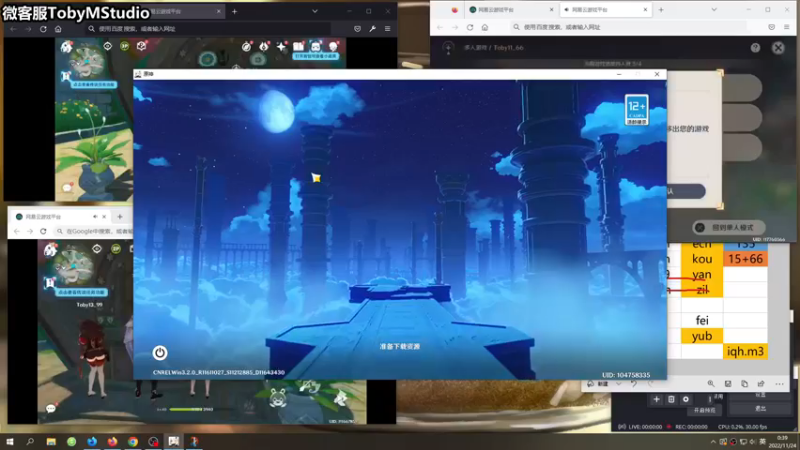Screen dimensions: 800x450
Task: Open the quest icon beside 2P in top-left Firefox game
Action: 141,46
